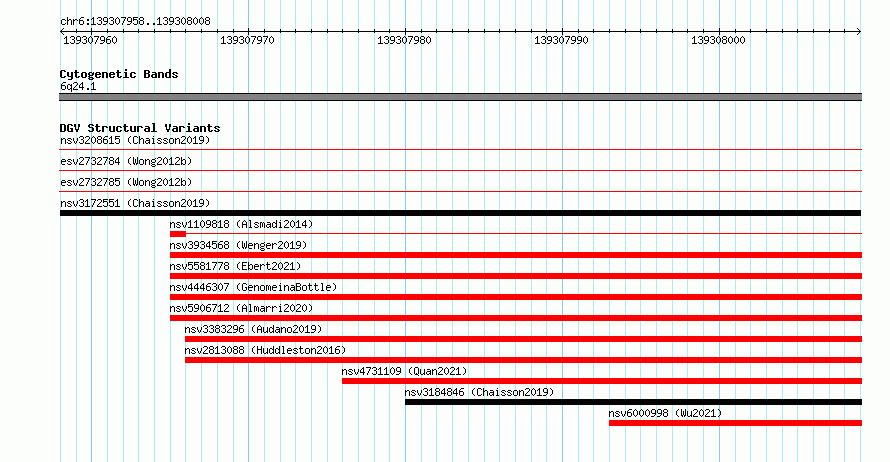This screenshot has height=462, width=890.
Task: Click the black bar of nsv3172551
Action: (x=460, y=213)
